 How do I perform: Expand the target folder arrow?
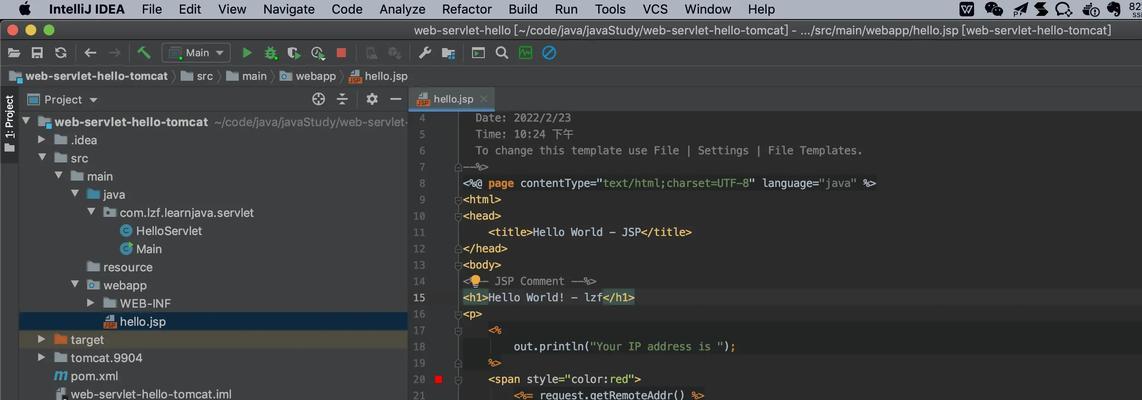pyautogui.click(x=42, y=340)
